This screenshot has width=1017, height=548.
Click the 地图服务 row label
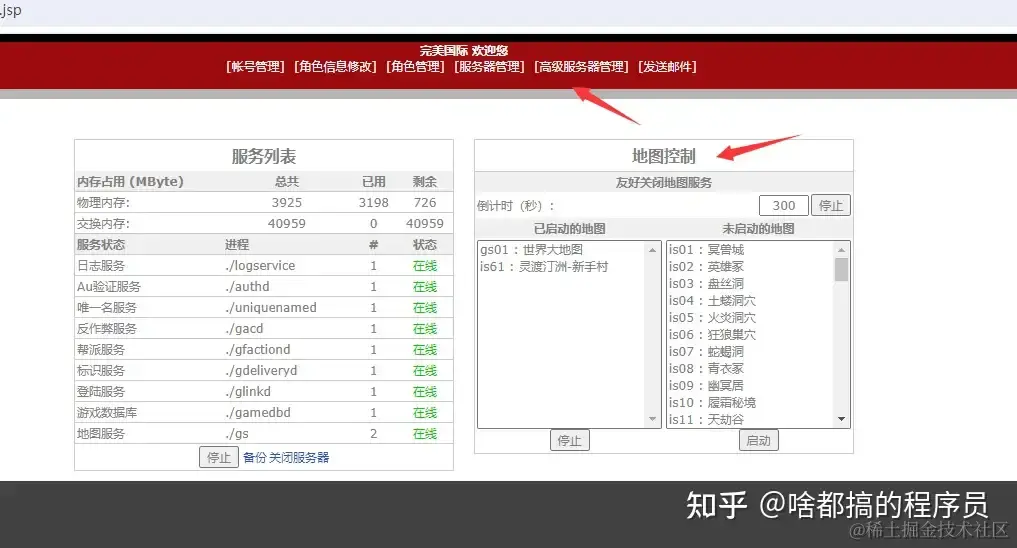(x=101, y=433)
